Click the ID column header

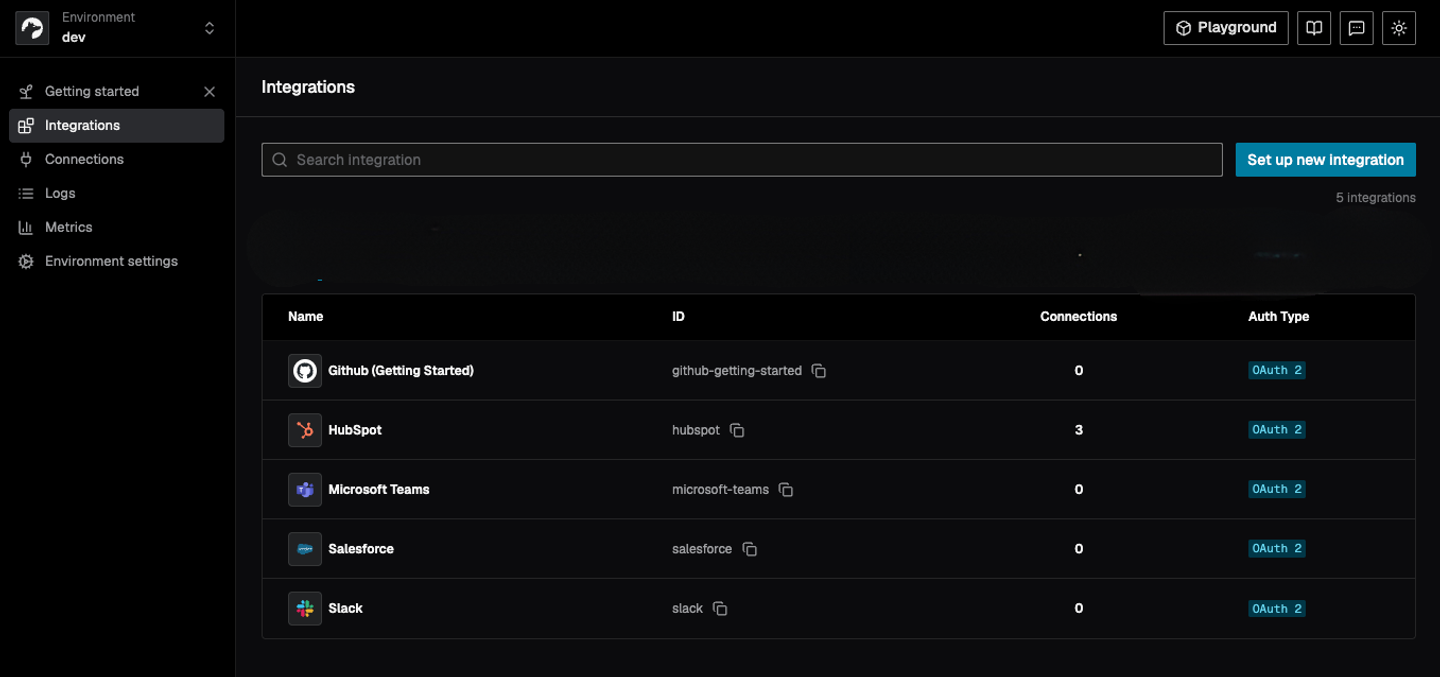click(x=678, y=317)
